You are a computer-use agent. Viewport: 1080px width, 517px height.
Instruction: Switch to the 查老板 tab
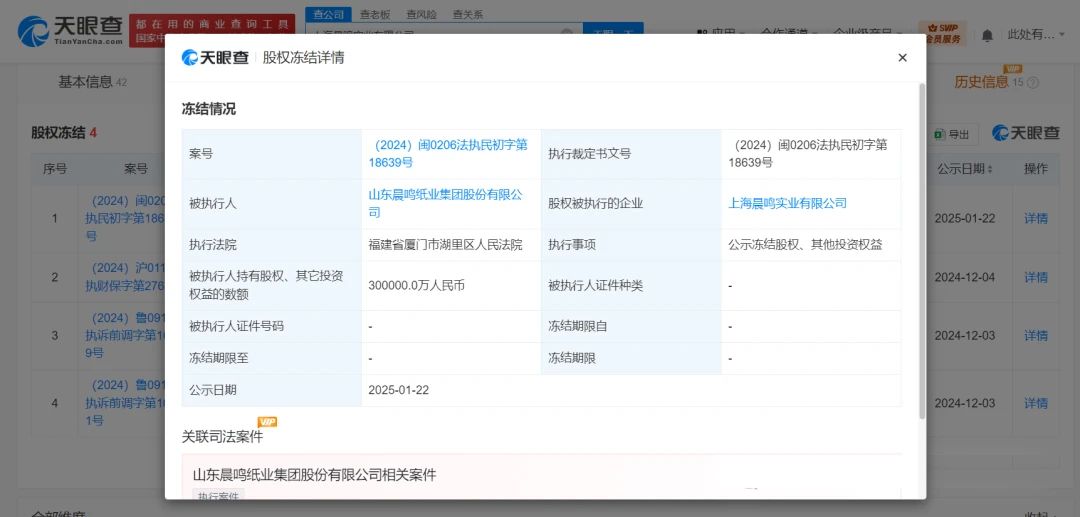click(375, 15)
